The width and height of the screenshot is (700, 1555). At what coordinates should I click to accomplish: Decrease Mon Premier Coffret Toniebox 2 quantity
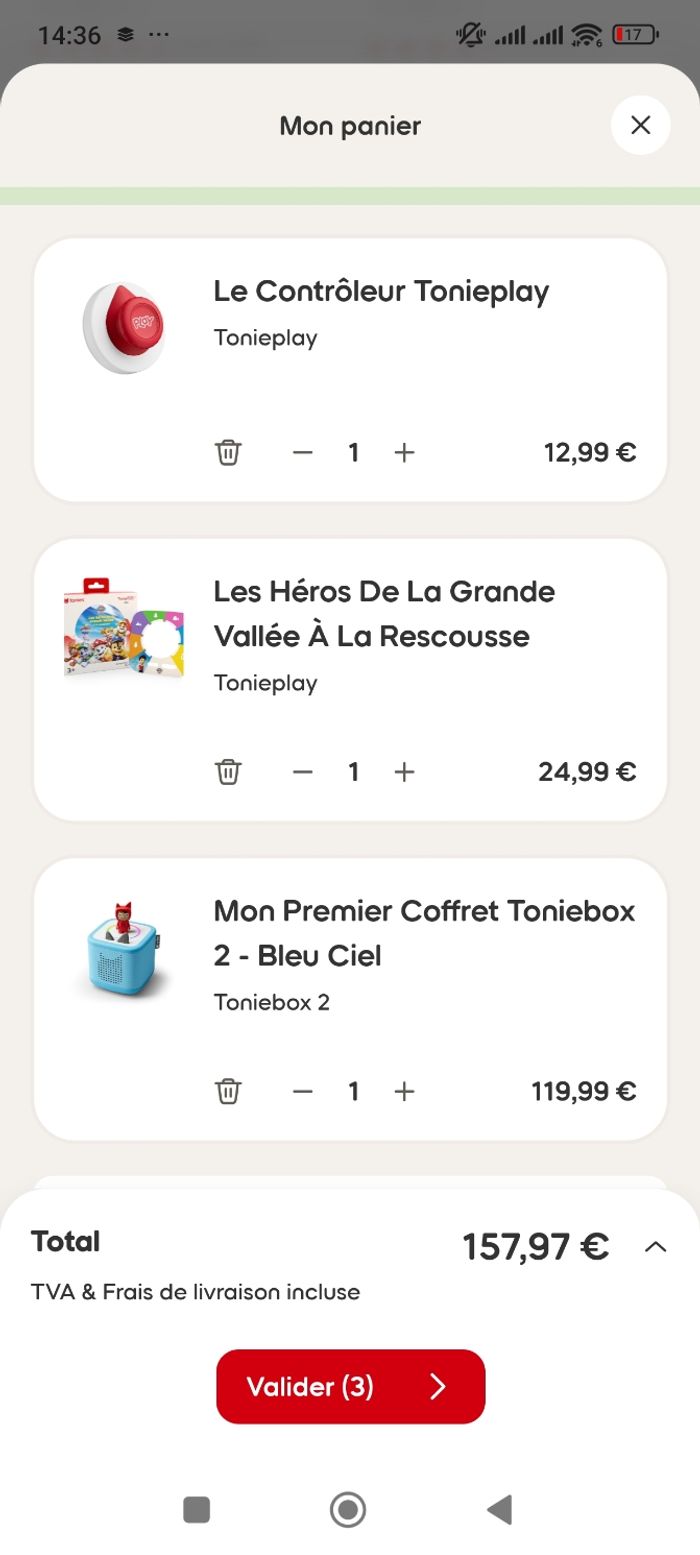(x=303, y=1091)
